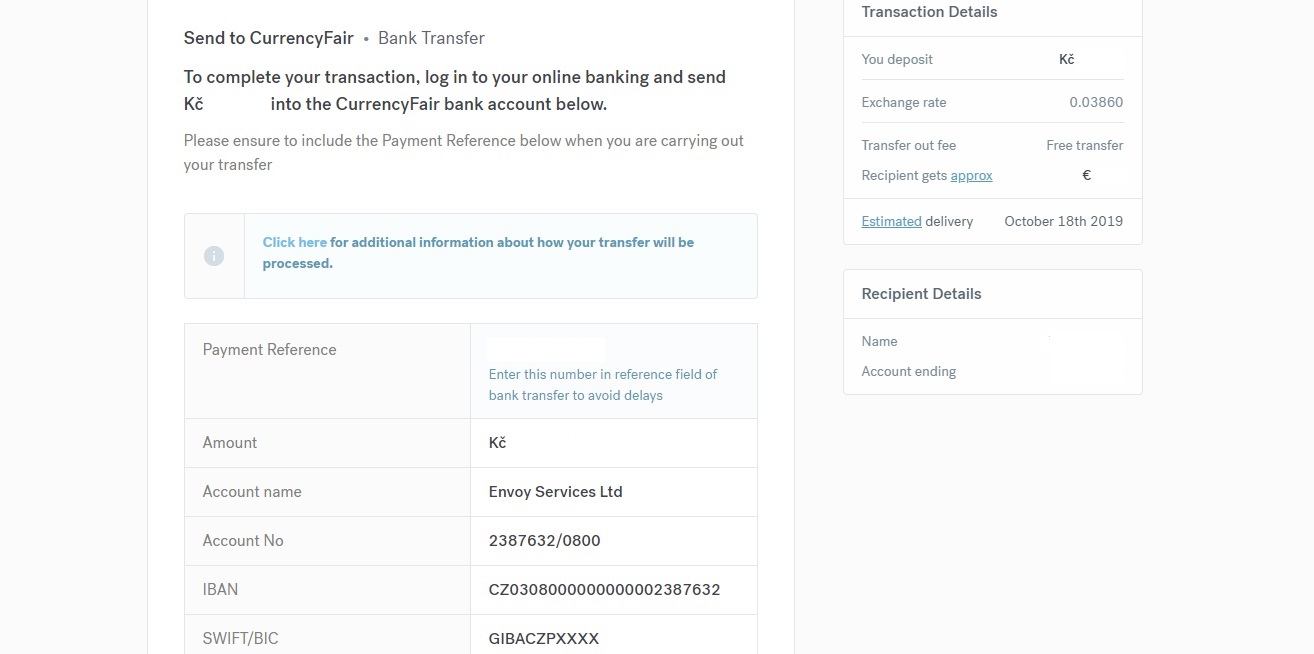1314x654 pixels.
Task: Click the 'You deposit' label
Action: pos(897,59)
